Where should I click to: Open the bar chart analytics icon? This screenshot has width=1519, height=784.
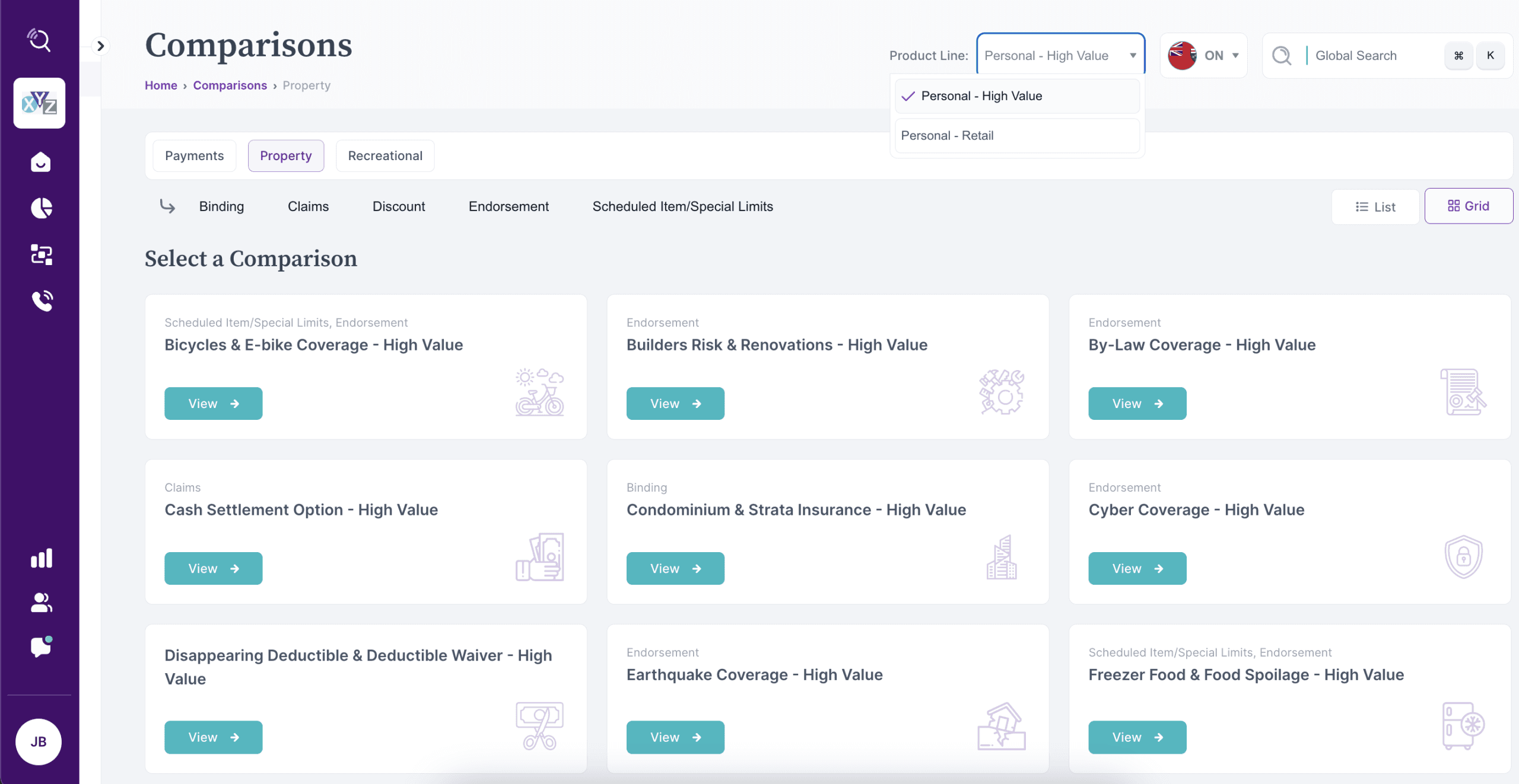(41, 558)
